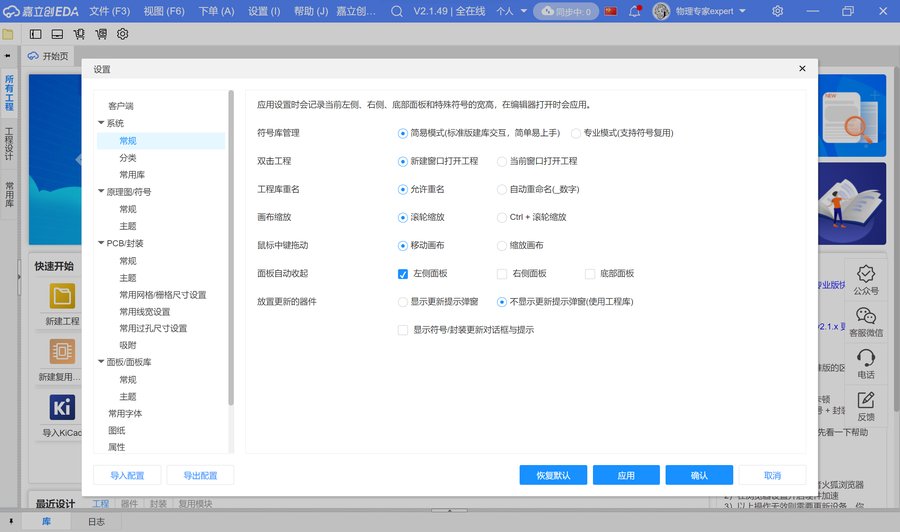Toggle the bottom panel layout icon

click(x=57, y=34)
